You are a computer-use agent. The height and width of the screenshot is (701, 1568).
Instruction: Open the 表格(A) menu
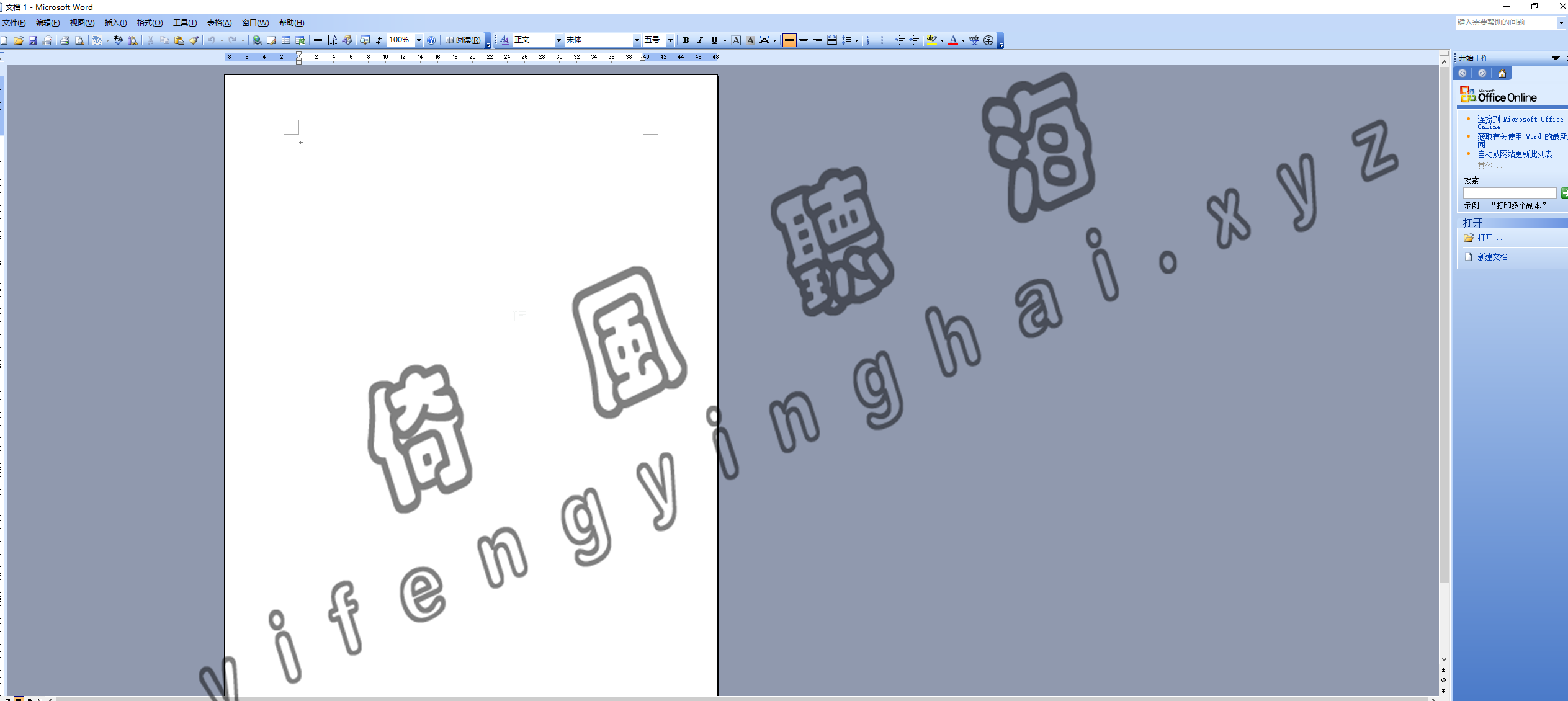click(x=219, y=23)
